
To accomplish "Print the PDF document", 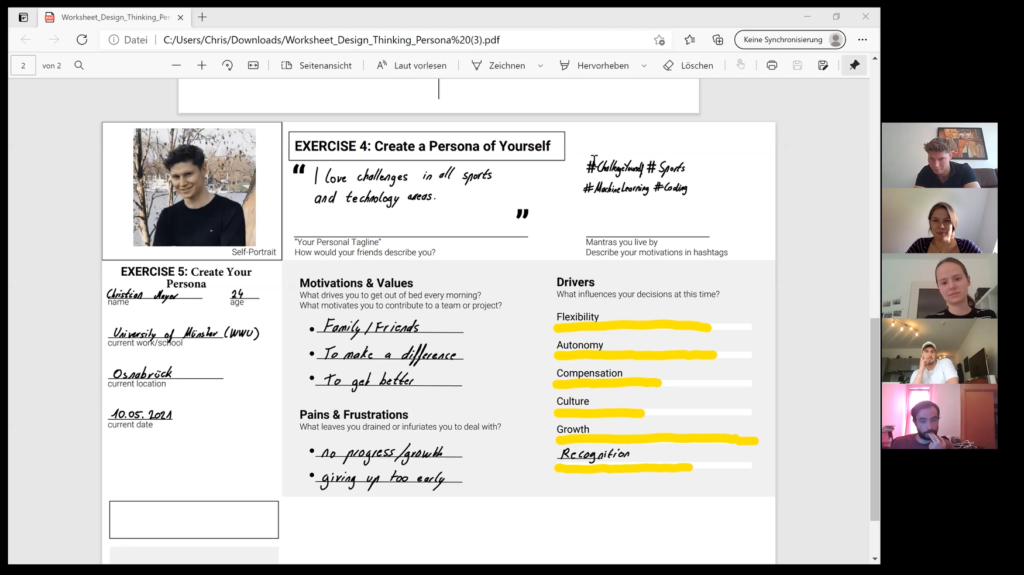I will tap(772, 65).
